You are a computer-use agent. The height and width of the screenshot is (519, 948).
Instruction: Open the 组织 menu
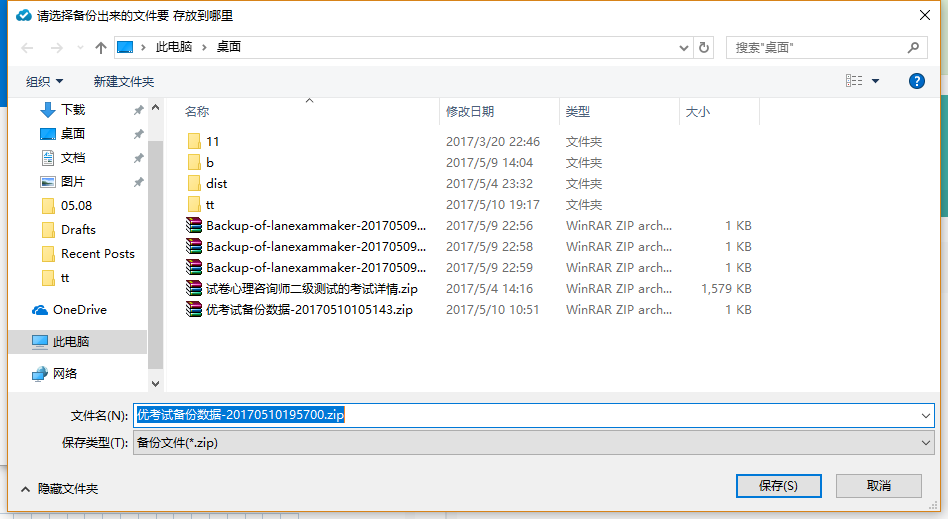coord(44,81)
